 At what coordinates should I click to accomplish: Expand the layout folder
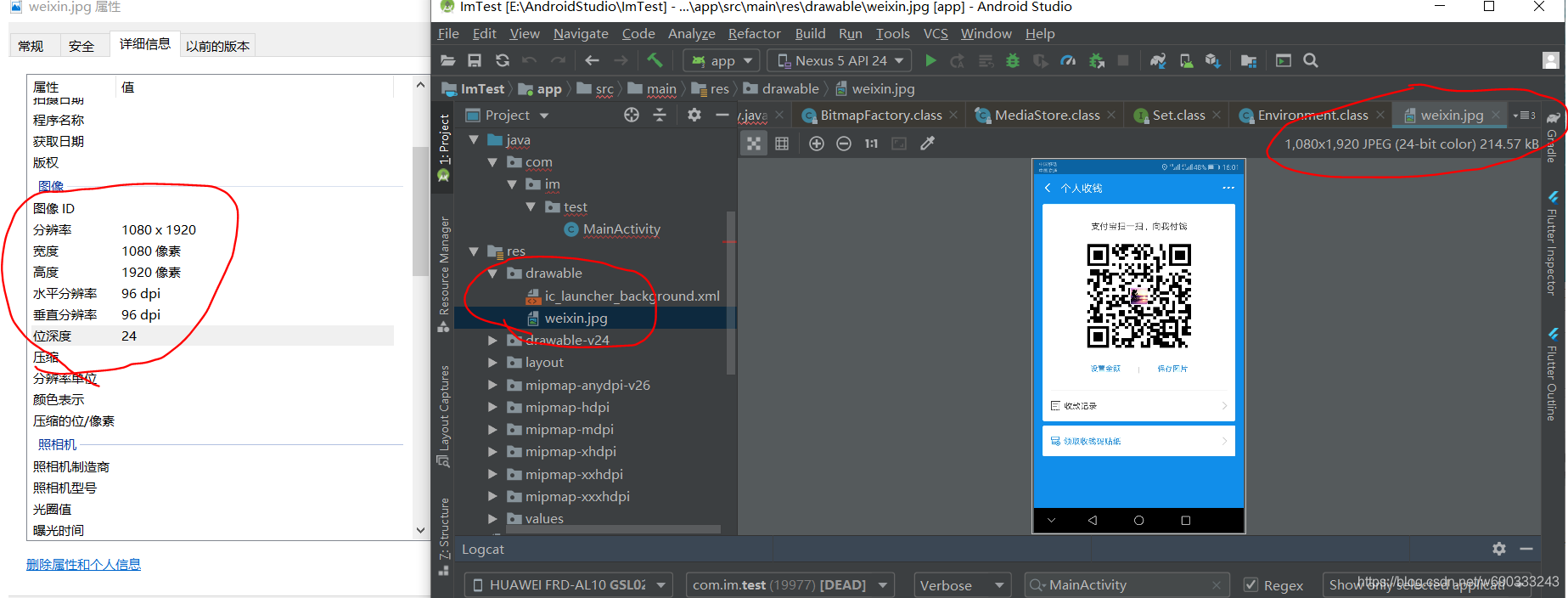pyautogui.click(x=492, y=362)
